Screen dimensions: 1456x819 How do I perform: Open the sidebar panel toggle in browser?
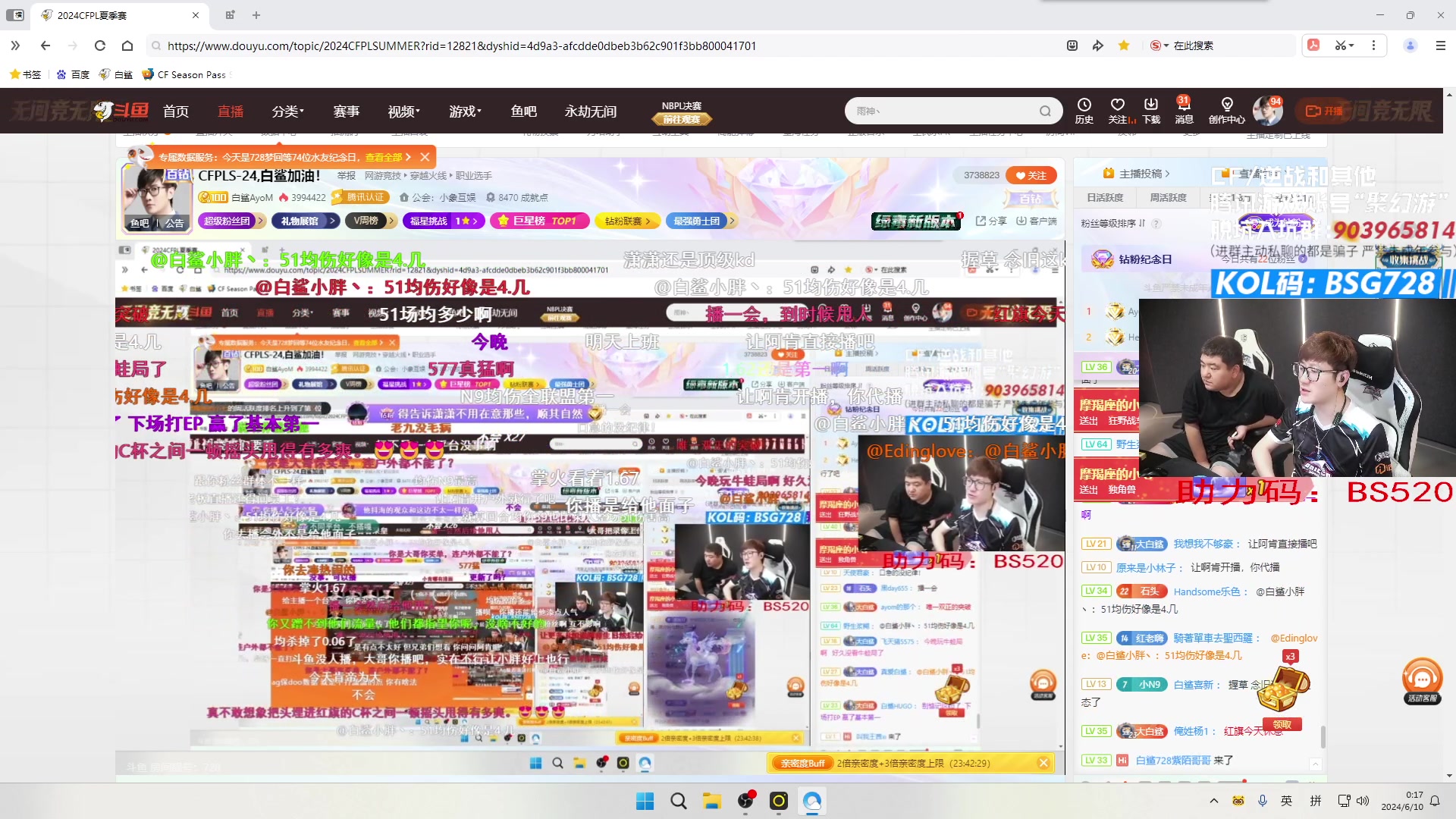[x=15, y=15]
